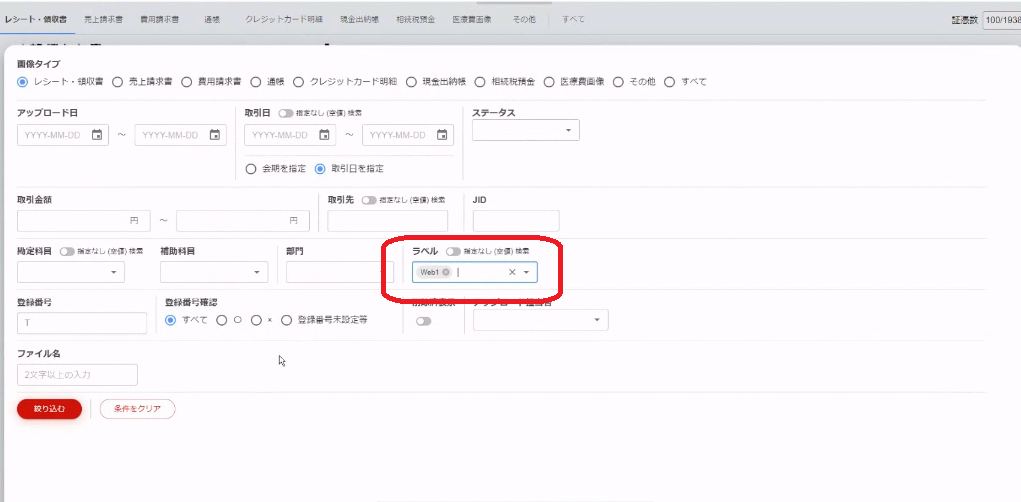Switch to the 売上請求書 tab
The height and width of the screenshot is (502, 1021).
pyautogui.click(x=104, y=20)
